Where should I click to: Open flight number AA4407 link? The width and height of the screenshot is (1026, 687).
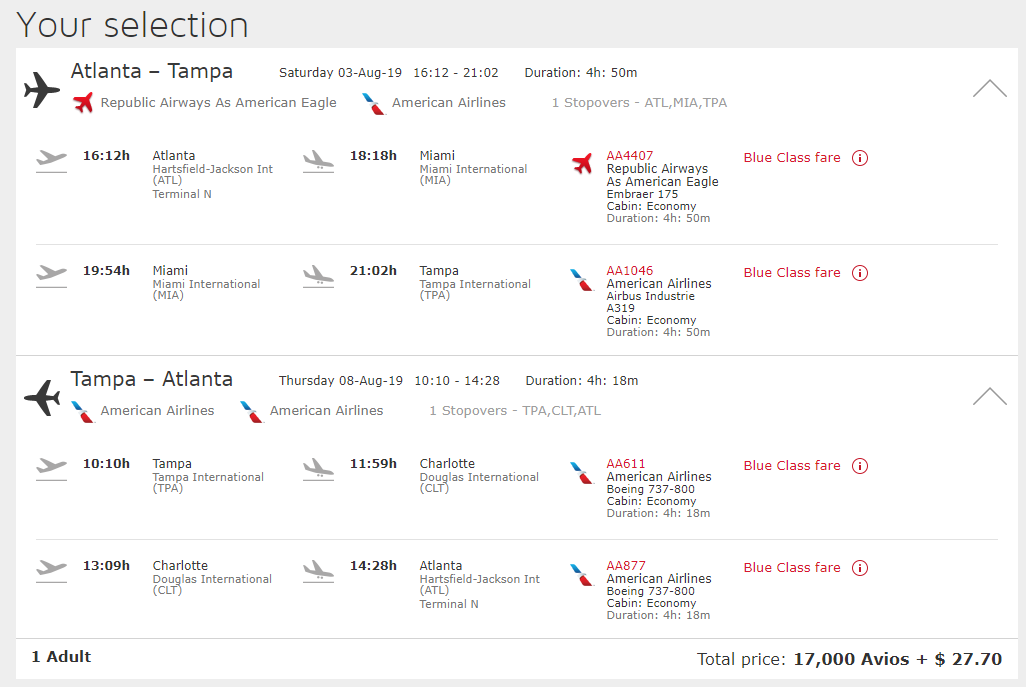(630, 156)
